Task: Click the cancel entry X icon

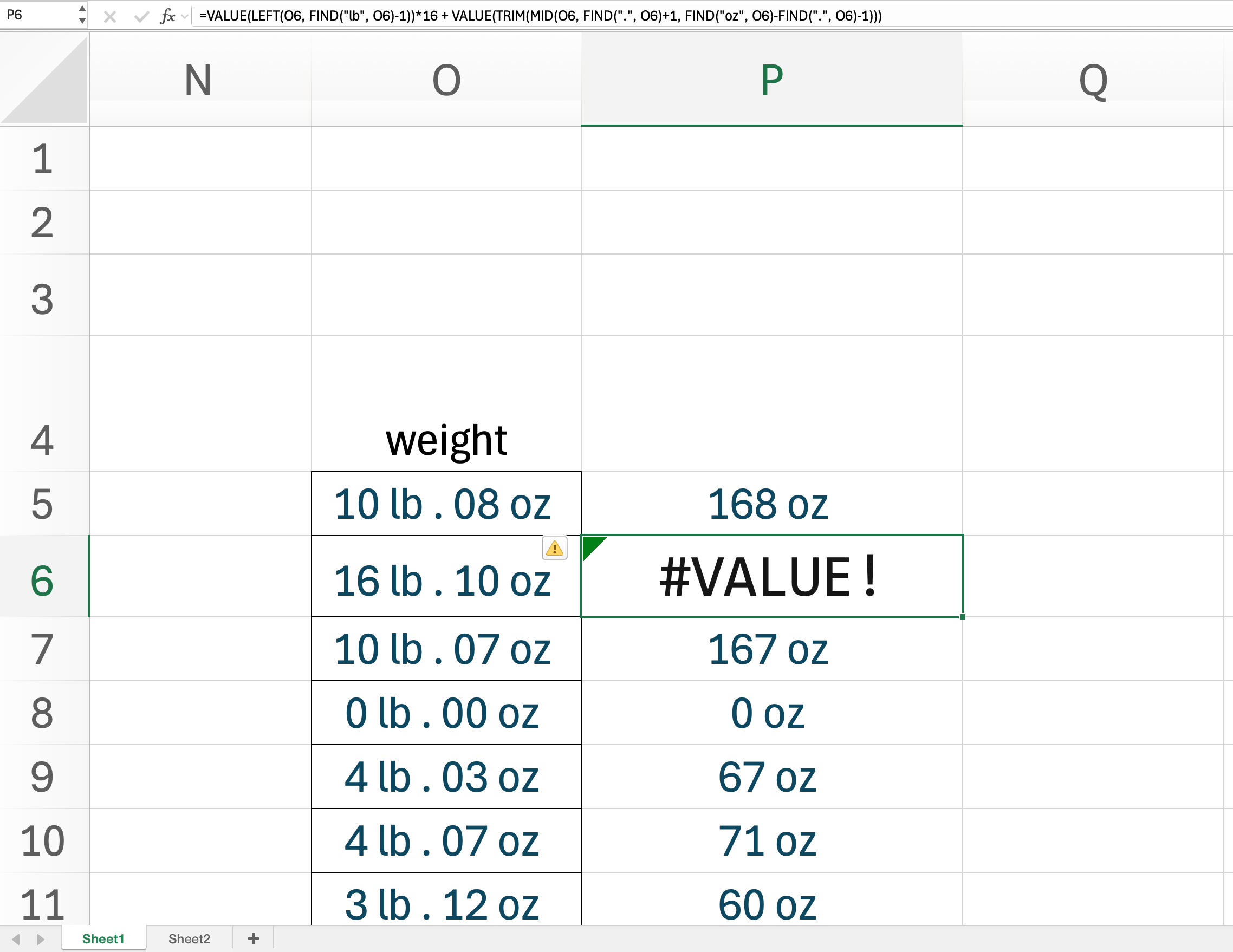Action: (110, 16)
